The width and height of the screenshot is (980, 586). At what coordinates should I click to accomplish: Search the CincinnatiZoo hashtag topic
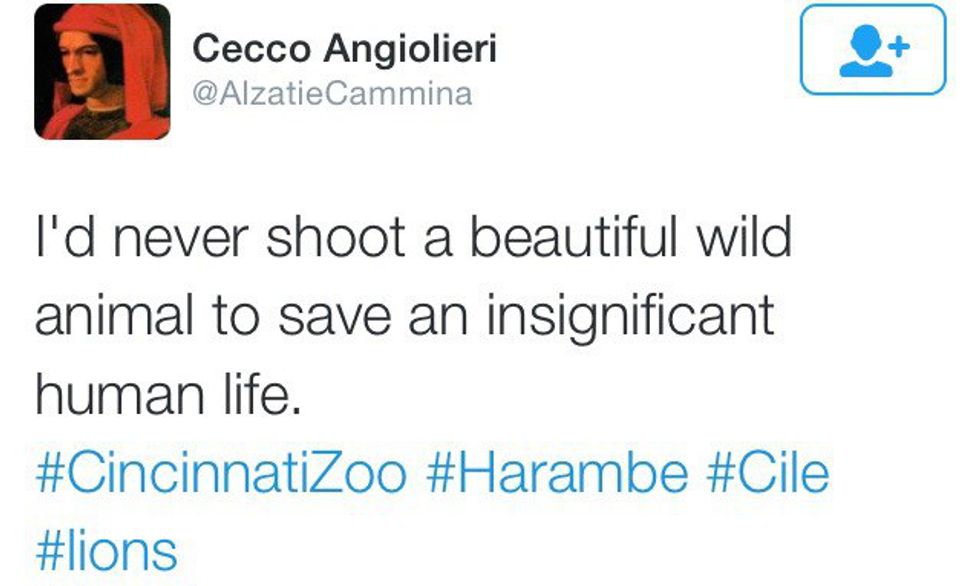pyautogui.click(x=220, y=473)
